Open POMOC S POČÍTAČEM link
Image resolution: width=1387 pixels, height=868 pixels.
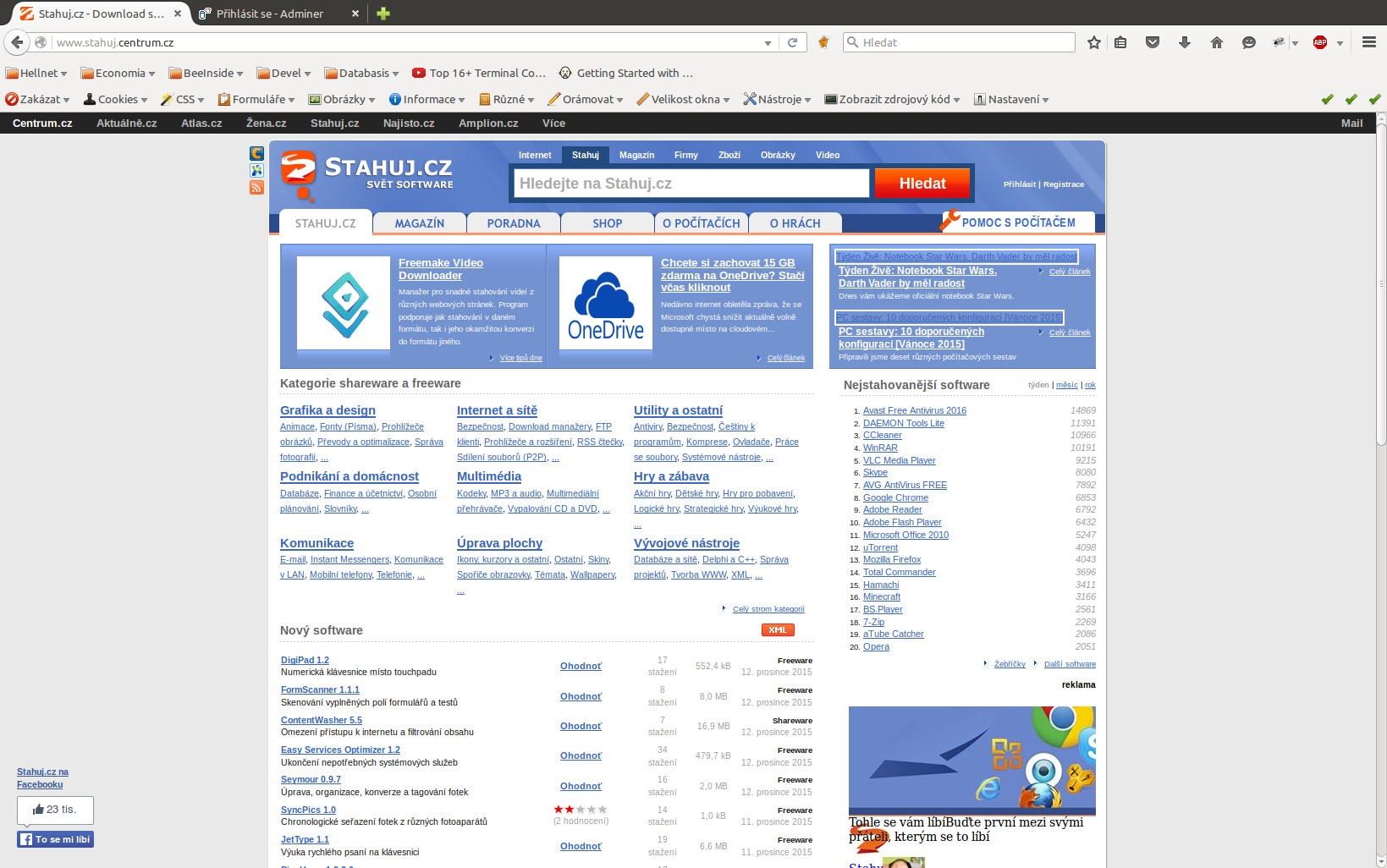1019,222
